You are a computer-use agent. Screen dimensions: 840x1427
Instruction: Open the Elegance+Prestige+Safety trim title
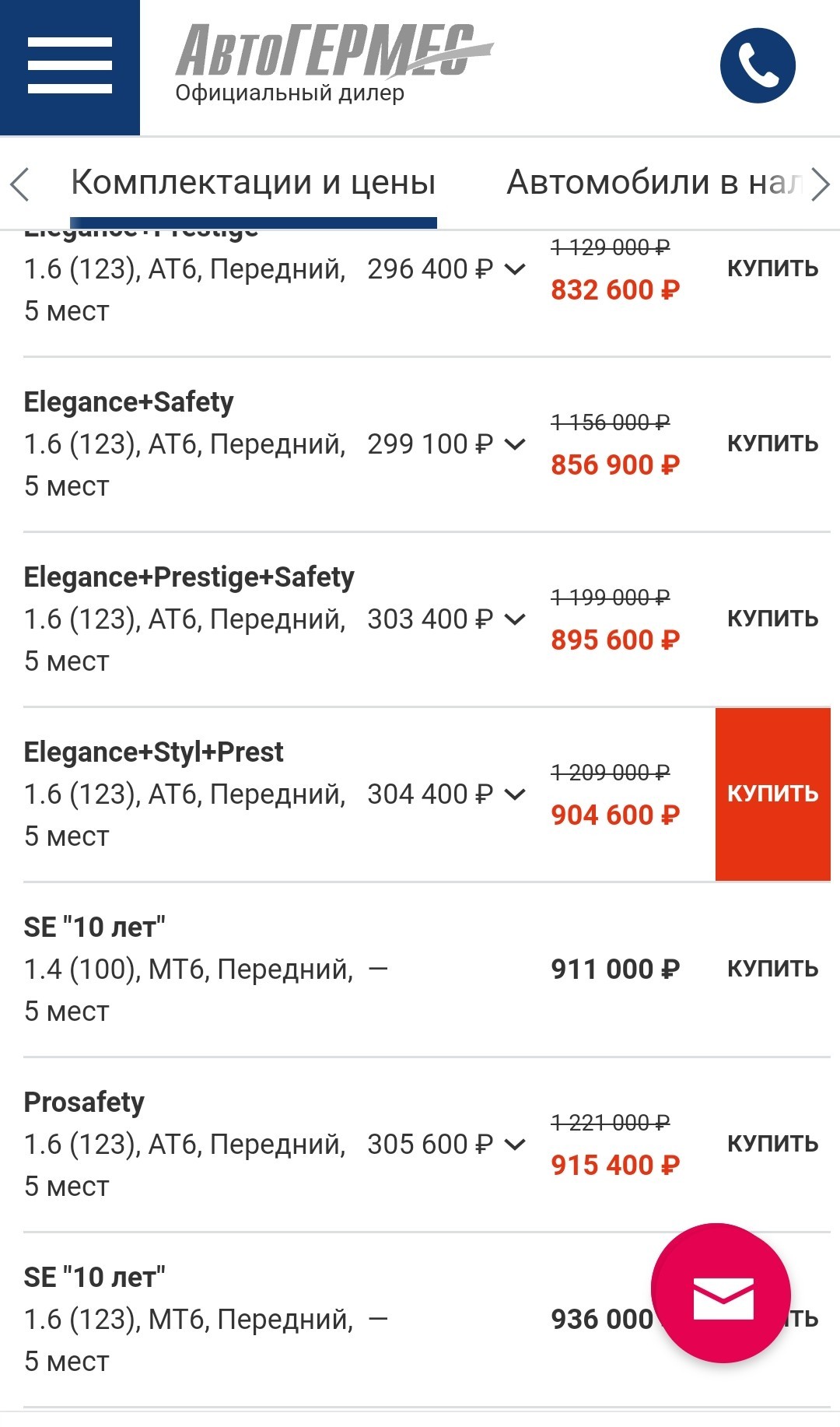click(189, 577)
